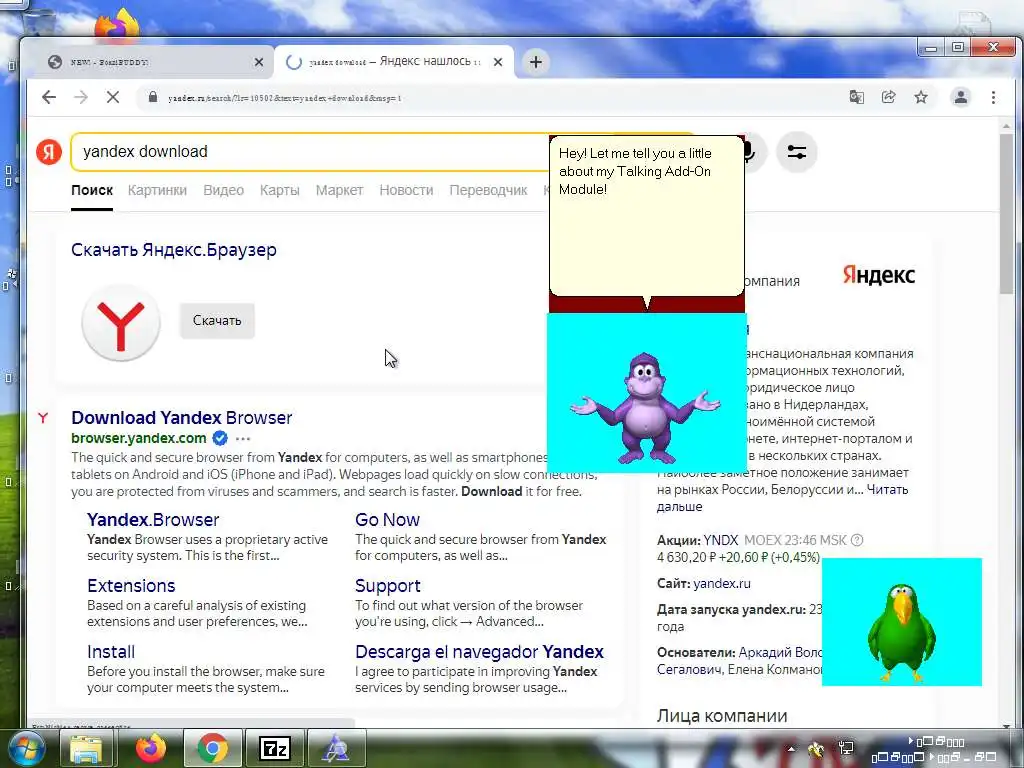1024x768 pixels.
Task: Click the YNDX stock ticker
Action: [720, 540]
